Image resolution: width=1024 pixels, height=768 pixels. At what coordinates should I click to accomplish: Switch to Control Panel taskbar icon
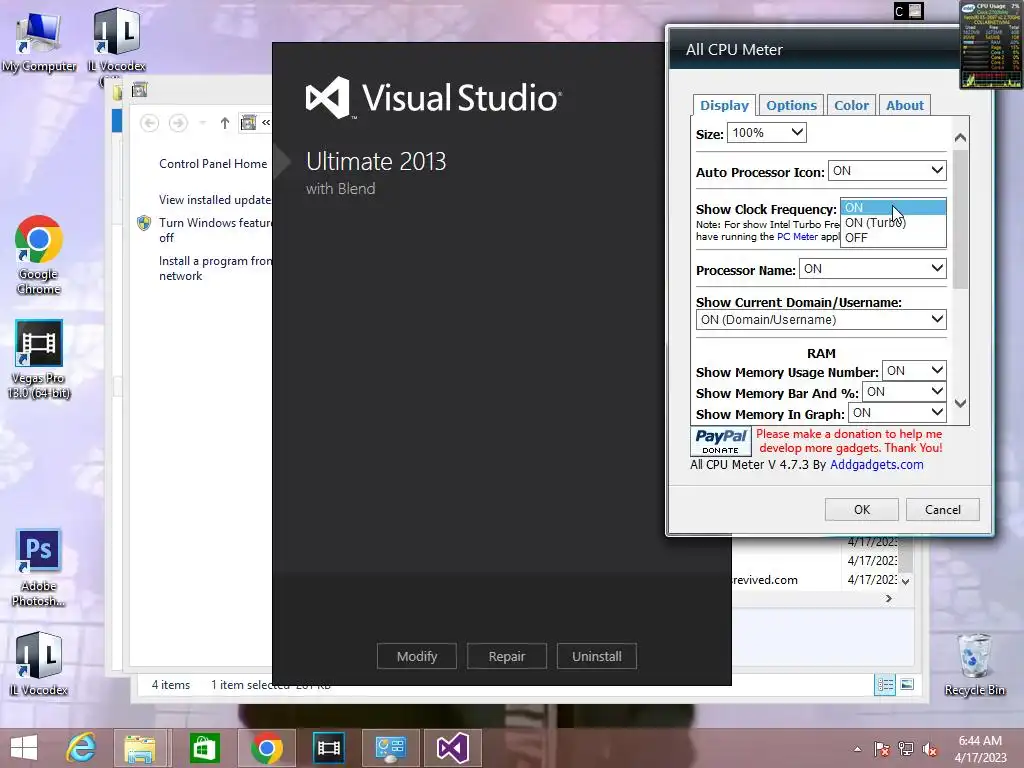[x=391, y=748]
